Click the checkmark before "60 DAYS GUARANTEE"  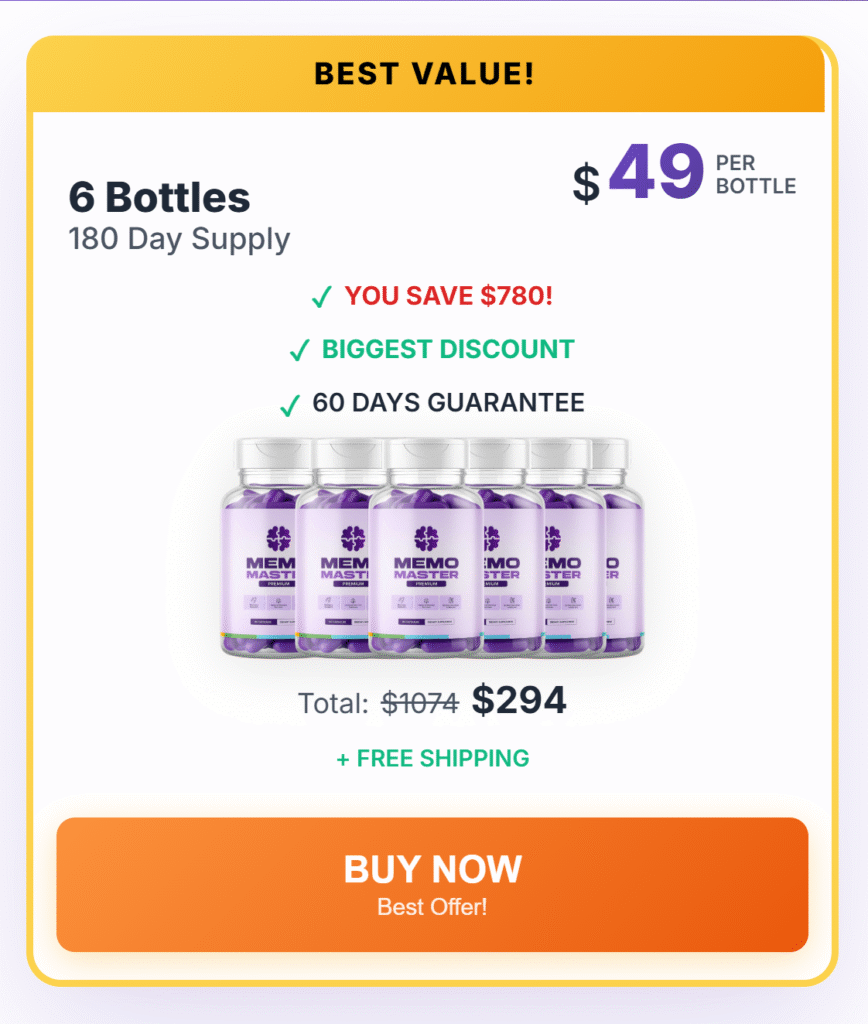[x=290, y=405]
